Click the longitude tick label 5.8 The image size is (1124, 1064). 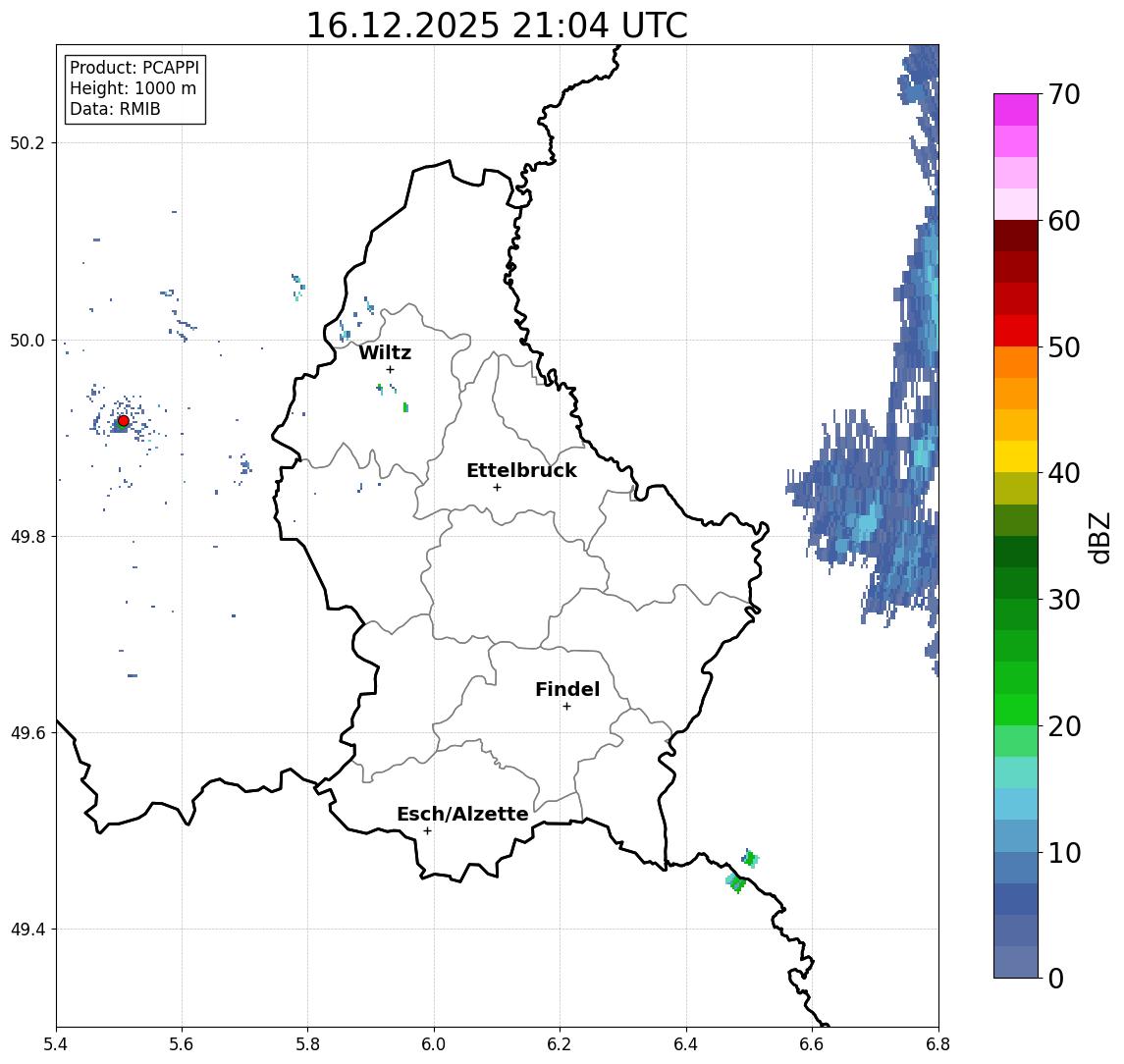click(x=307, y=1044)
